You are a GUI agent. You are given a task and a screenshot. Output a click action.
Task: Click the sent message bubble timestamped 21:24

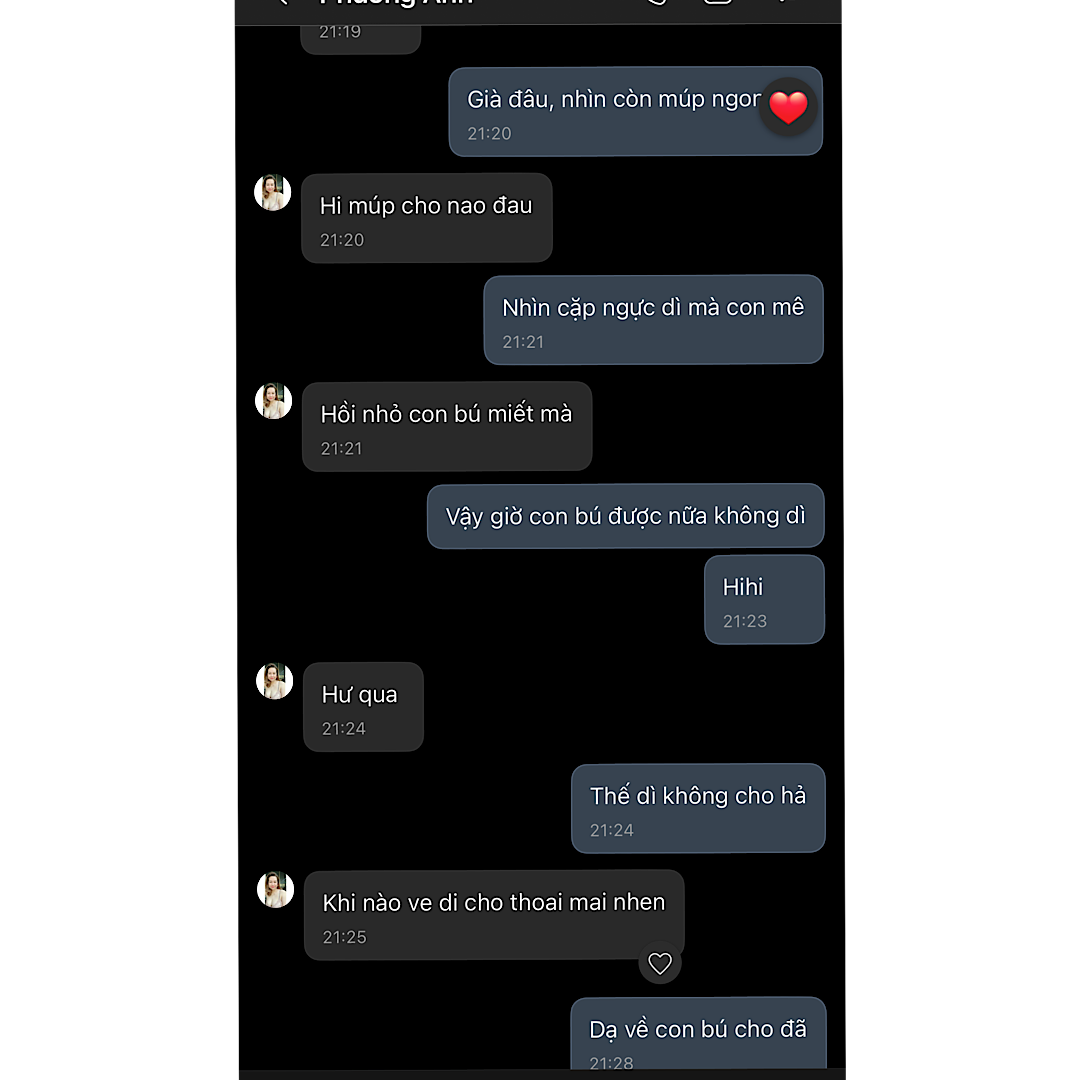click(698, 809)
